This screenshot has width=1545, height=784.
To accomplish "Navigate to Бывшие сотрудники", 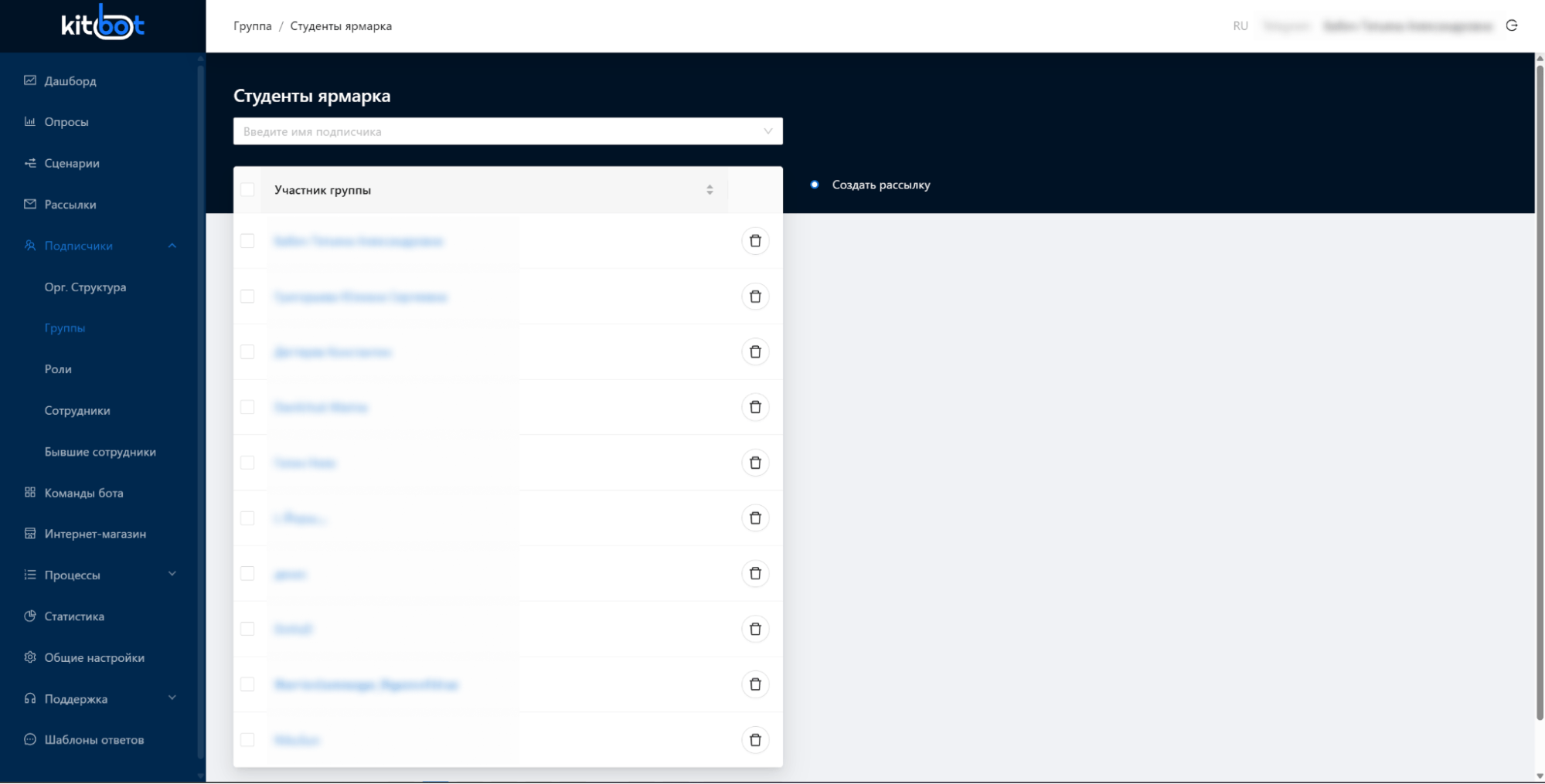I will (100, 451).
